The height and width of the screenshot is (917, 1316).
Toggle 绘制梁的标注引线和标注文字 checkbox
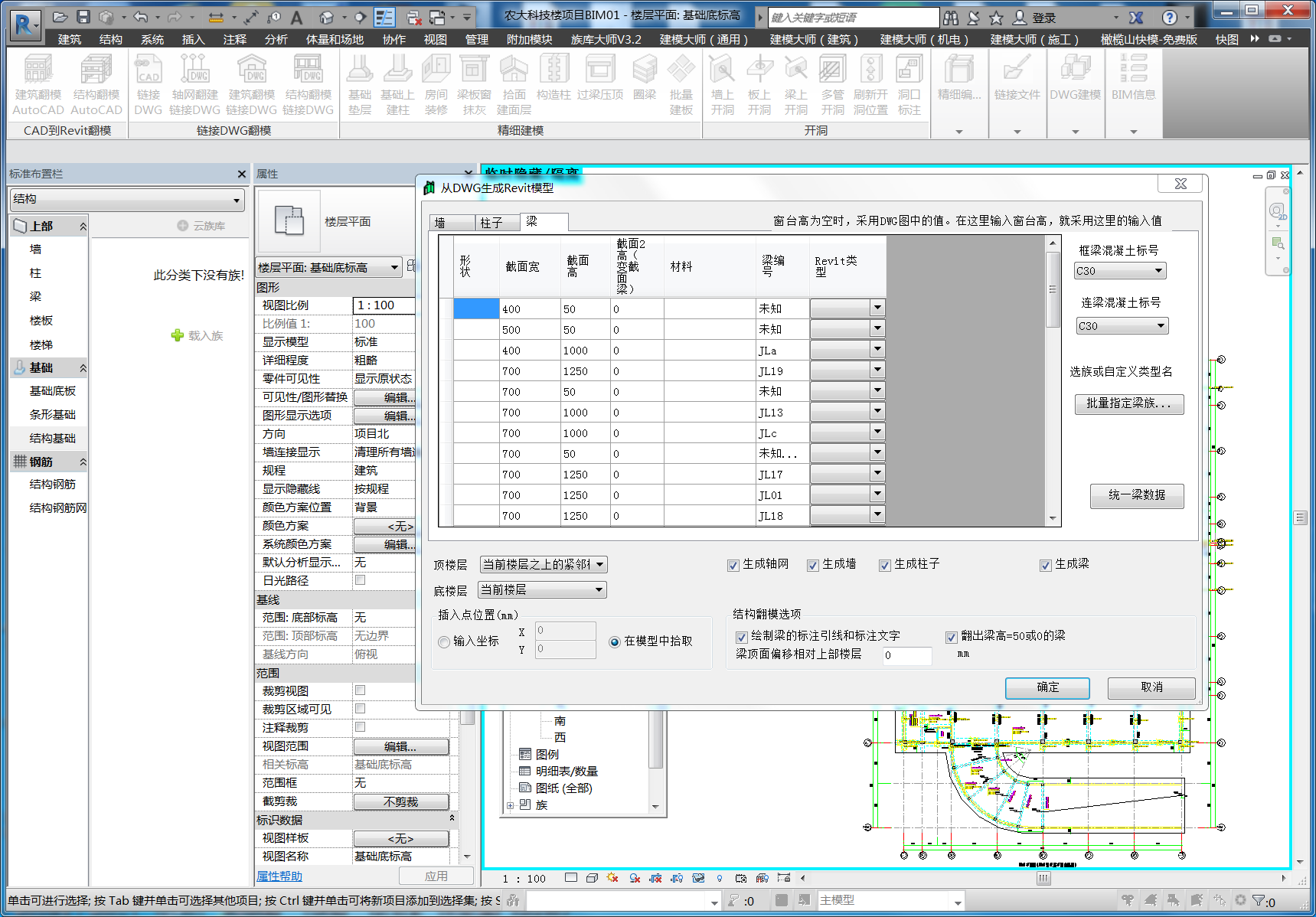tap(741, 637)
